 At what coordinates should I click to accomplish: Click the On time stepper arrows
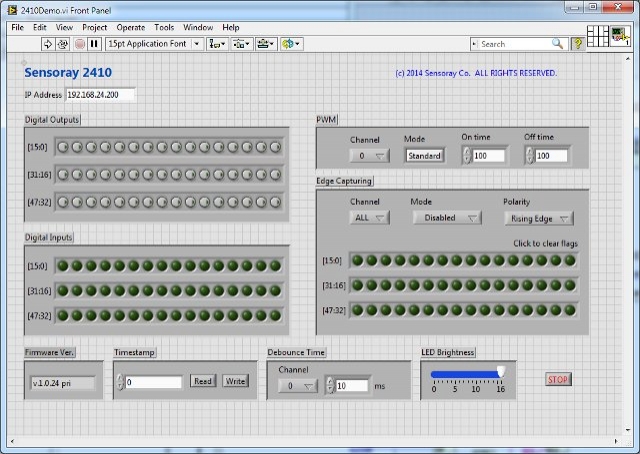tap(467, 156)
